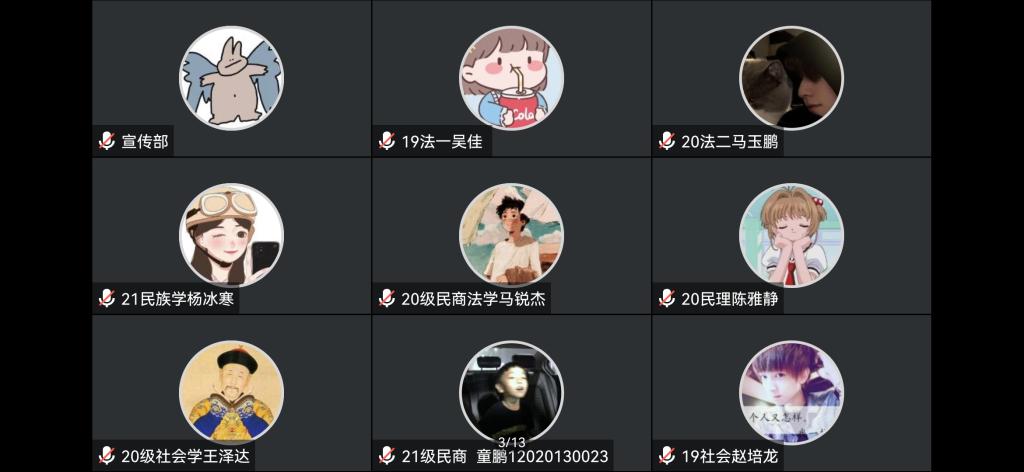The height and width of the screenshot is (472, 1024).
Task: Open 马玉鹏's avatar with the cat
Action: coord(792,78)
